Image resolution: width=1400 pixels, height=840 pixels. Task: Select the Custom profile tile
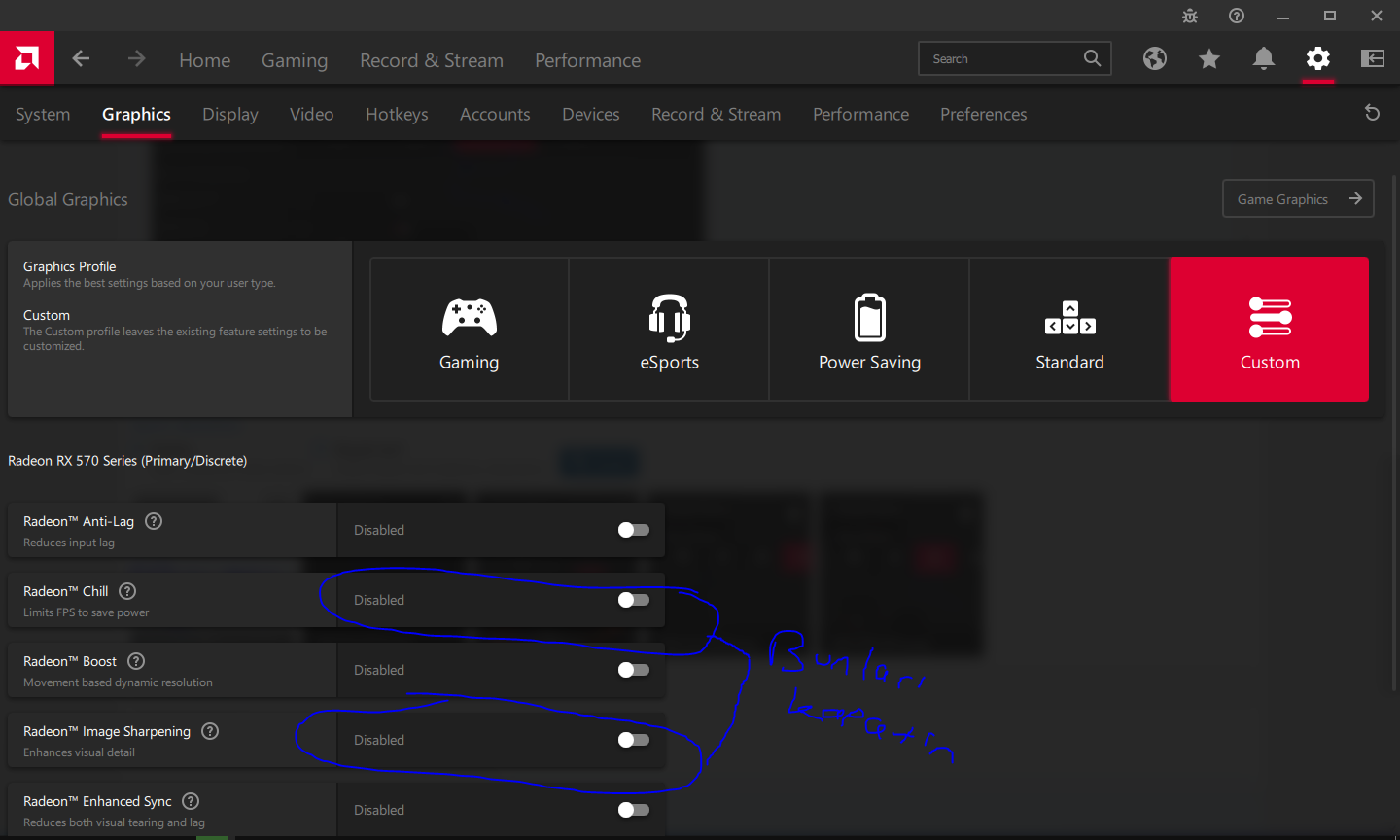pyautogui.click(x=1270, y=330)
